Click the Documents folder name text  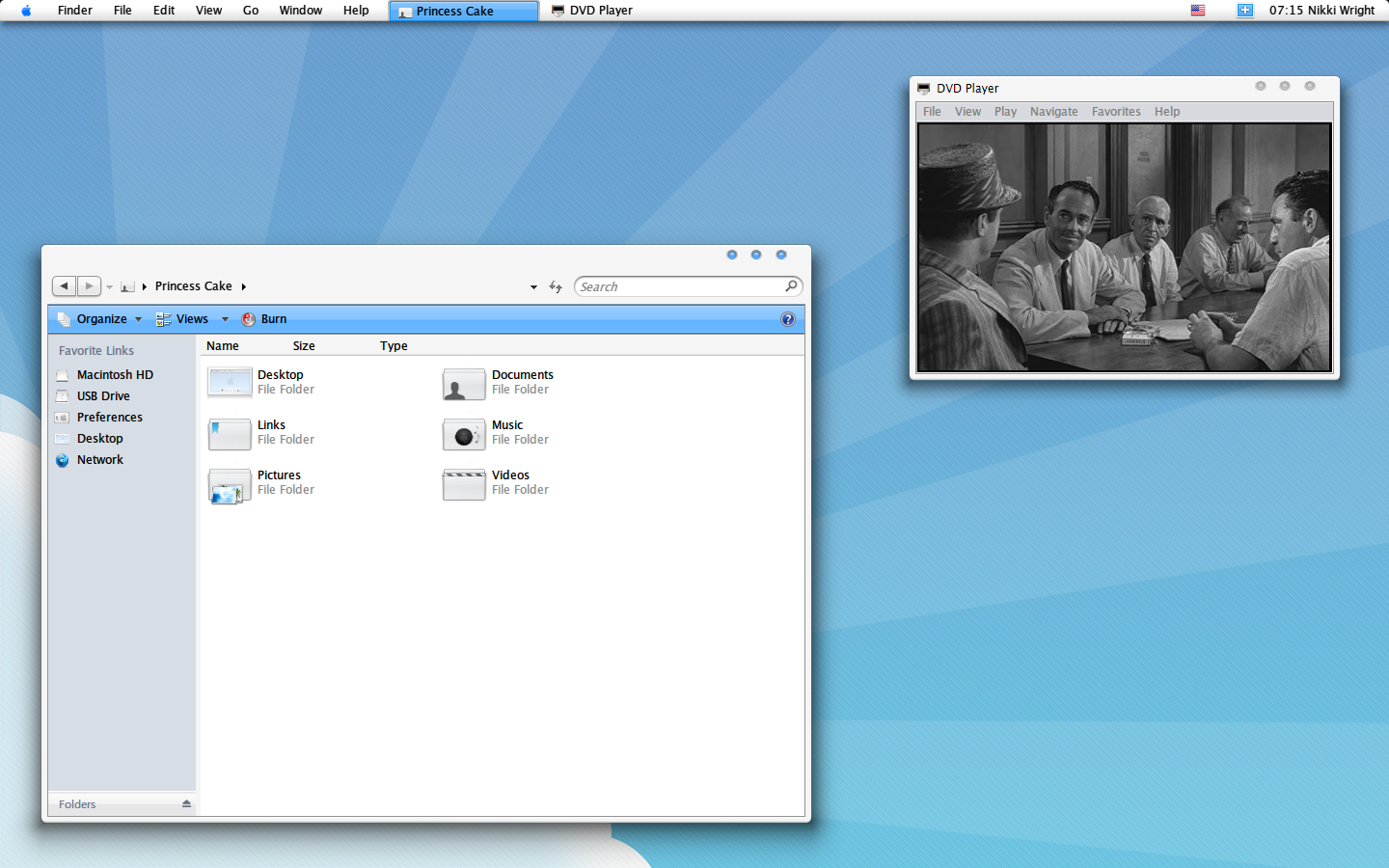point(523,375)
